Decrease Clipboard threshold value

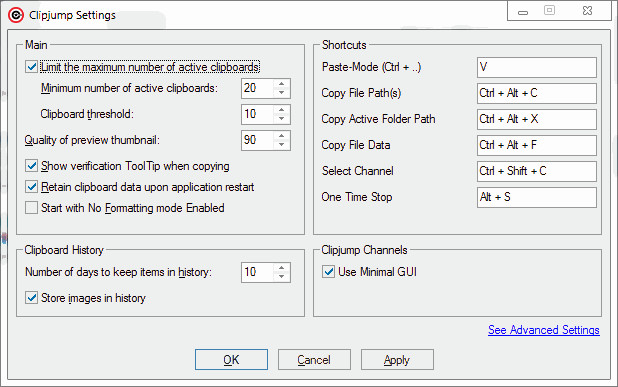(281, 119)
